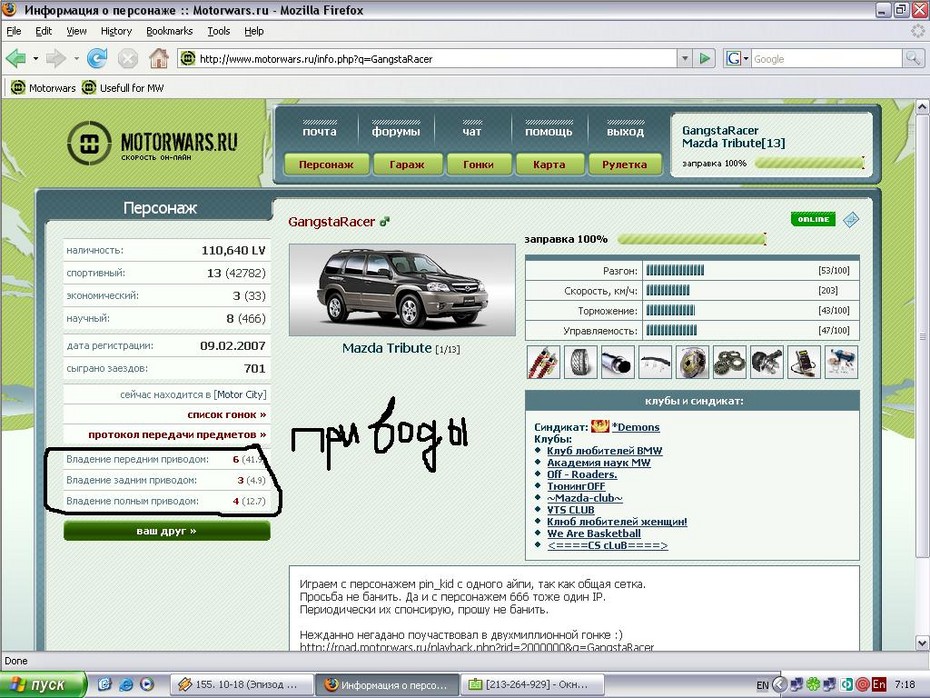Click the Управляемость stat bar

[x=671, y=330]
